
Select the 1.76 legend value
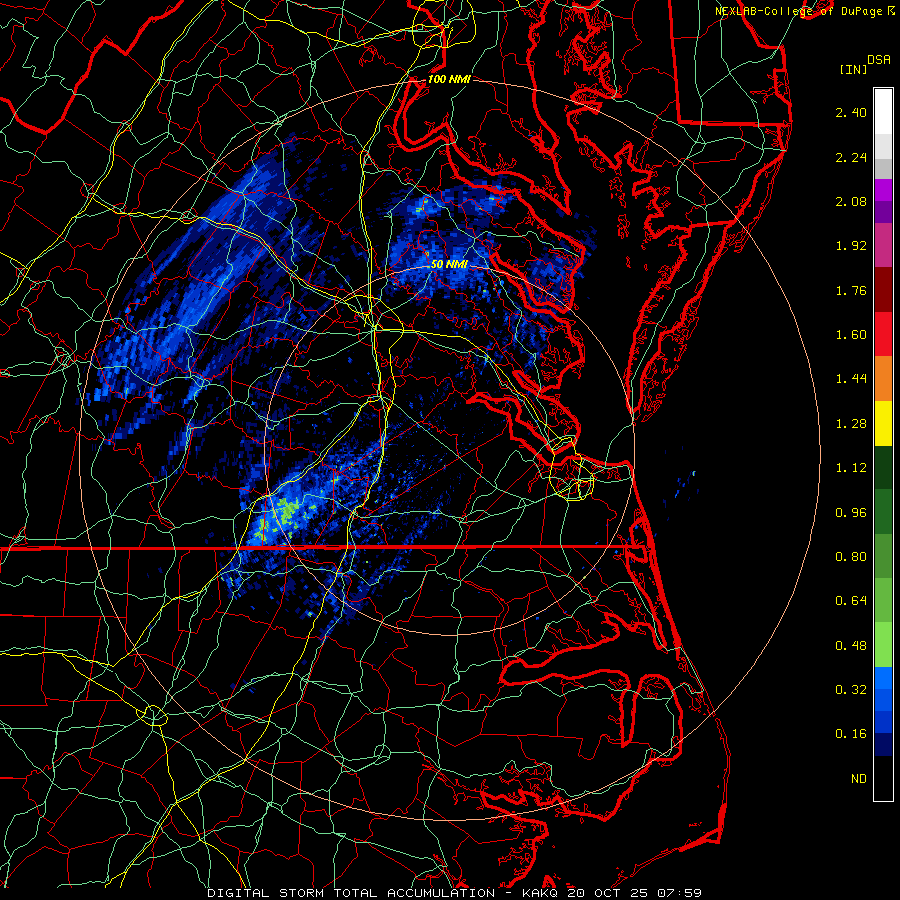(x=851, y=290)
